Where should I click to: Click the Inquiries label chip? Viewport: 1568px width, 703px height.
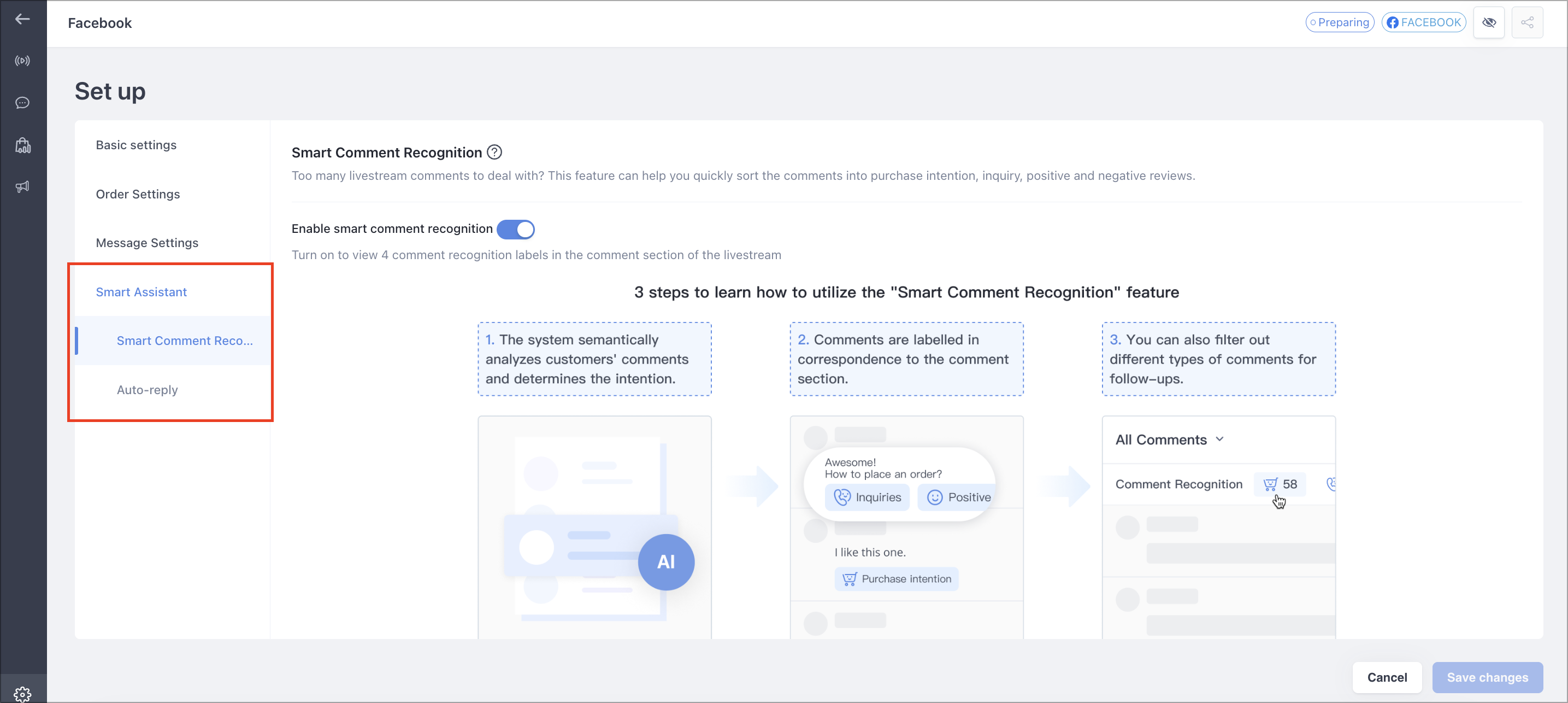coord(867,497)
